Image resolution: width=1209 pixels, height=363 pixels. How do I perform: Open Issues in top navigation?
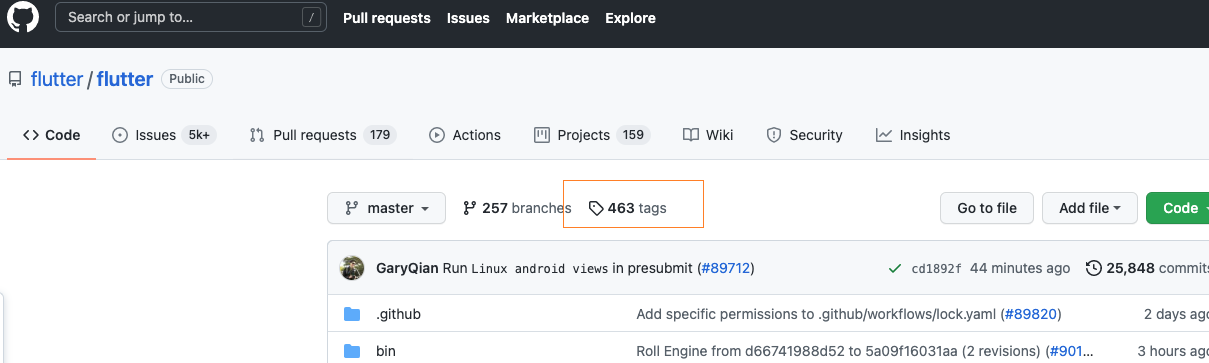(468, 18)
